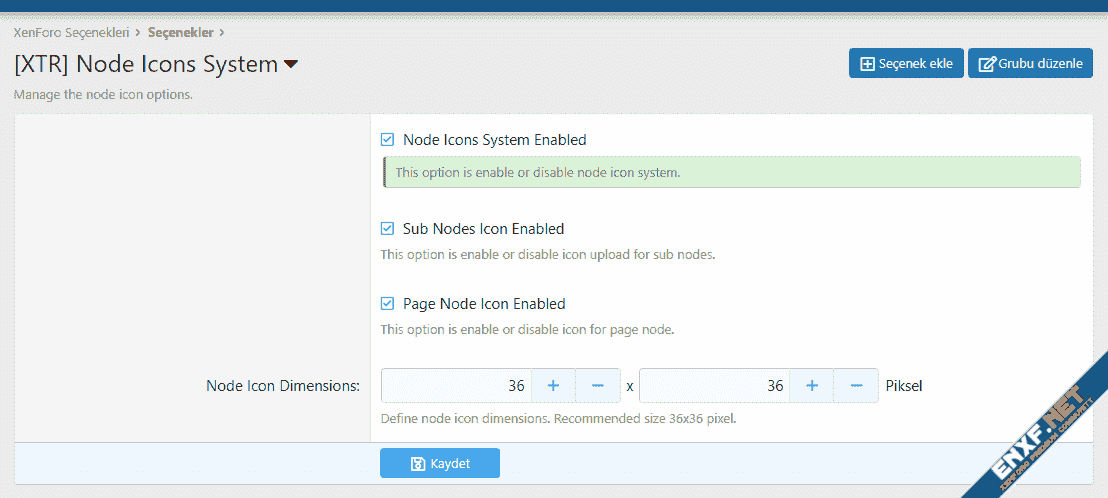The width and height of the screenshot is (1108, 498).
Task: Click the edit pencil icon on Grubu düzenle
Action: (986, 64)
